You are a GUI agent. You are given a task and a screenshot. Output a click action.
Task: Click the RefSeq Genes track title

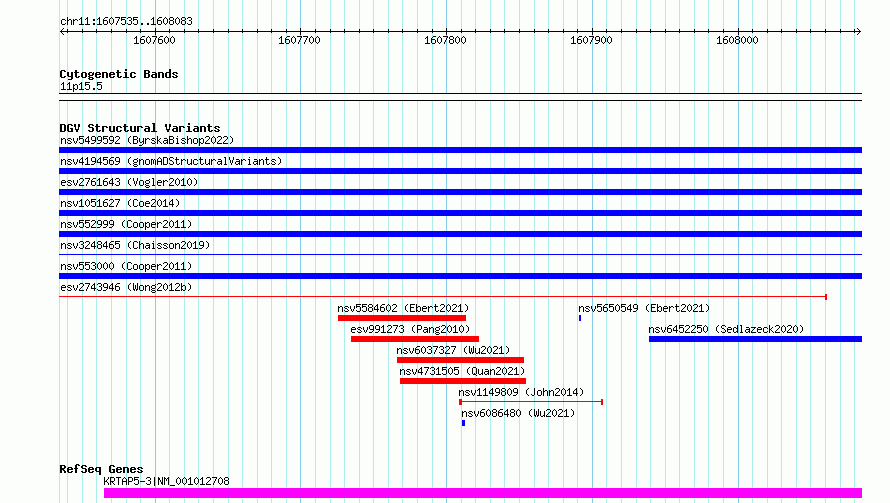pos(101,469)
